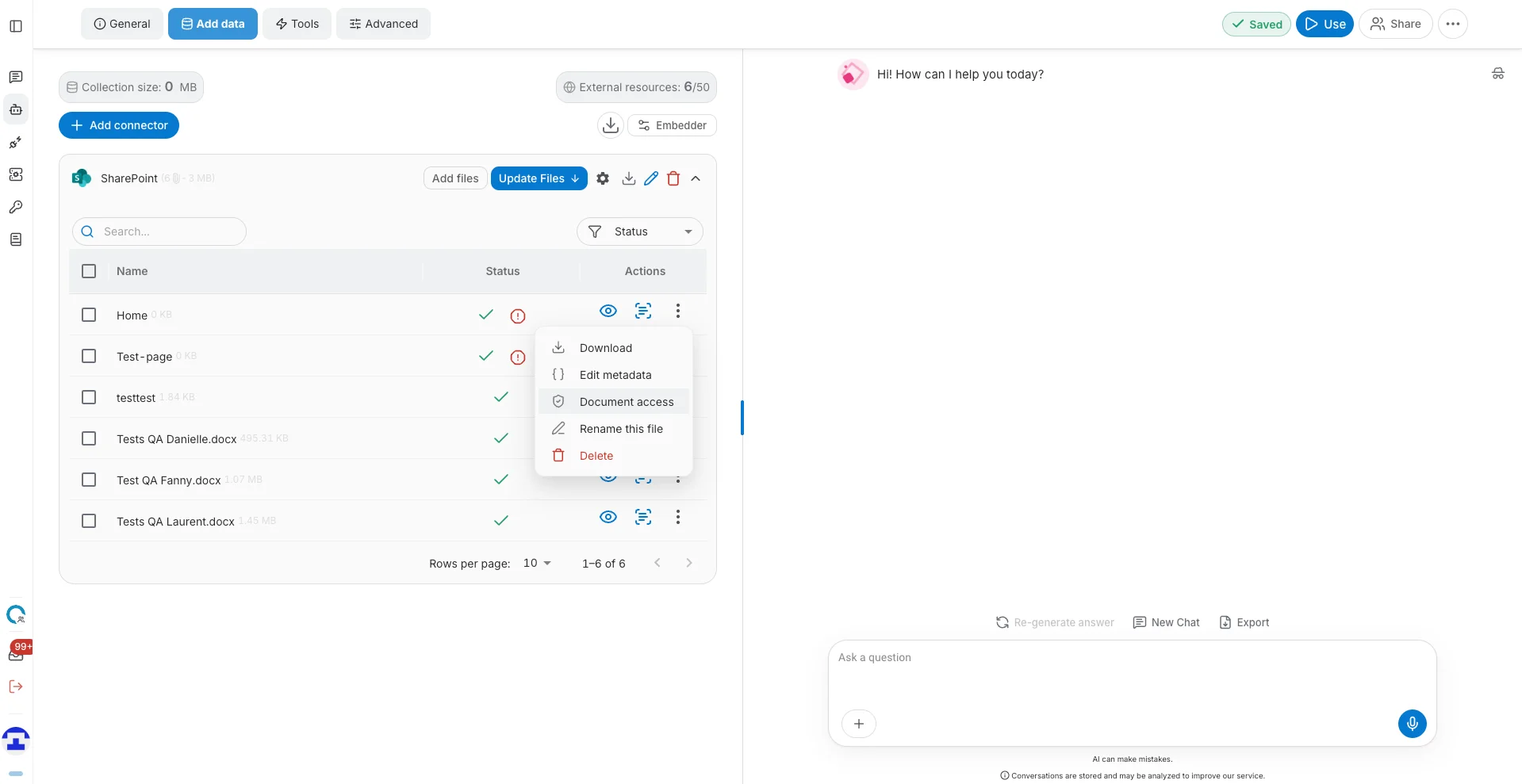Switch to the Add data tab
The width and height of the screenshot is (1522, 784).
click(x=213, y=24)
